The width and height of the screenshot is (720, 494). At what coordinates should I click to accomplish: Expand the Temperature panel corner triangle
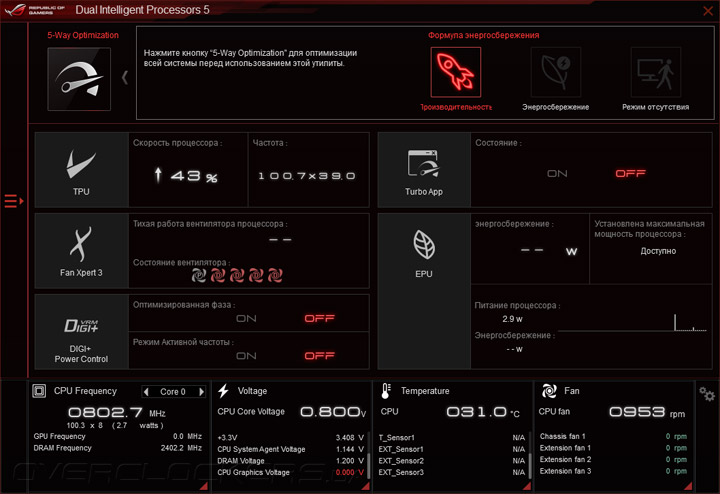click(527, 486)
